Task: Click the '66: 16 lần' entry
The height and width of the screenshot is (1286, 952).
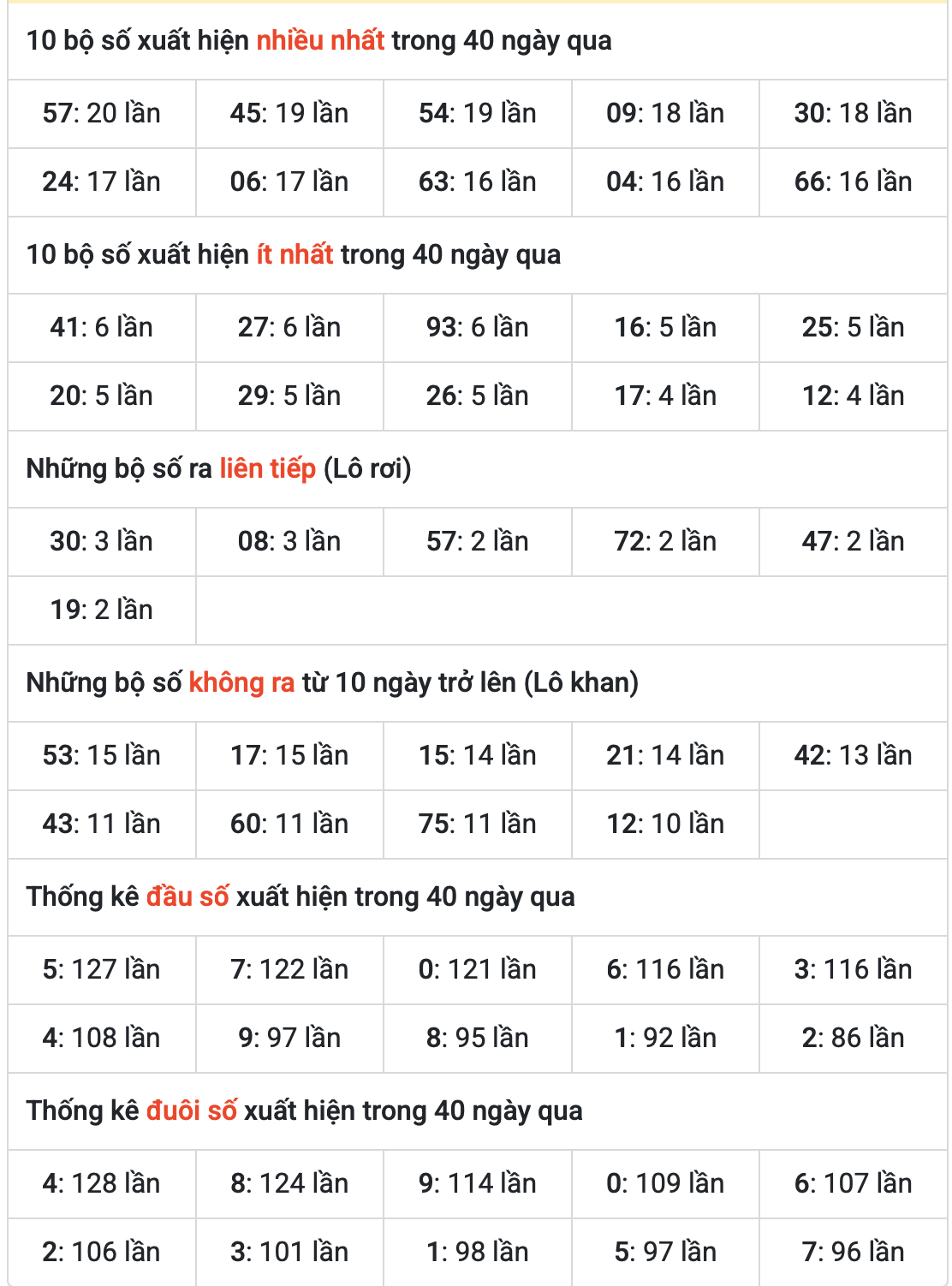Action: pyautogui.click(x=853, y=182)
